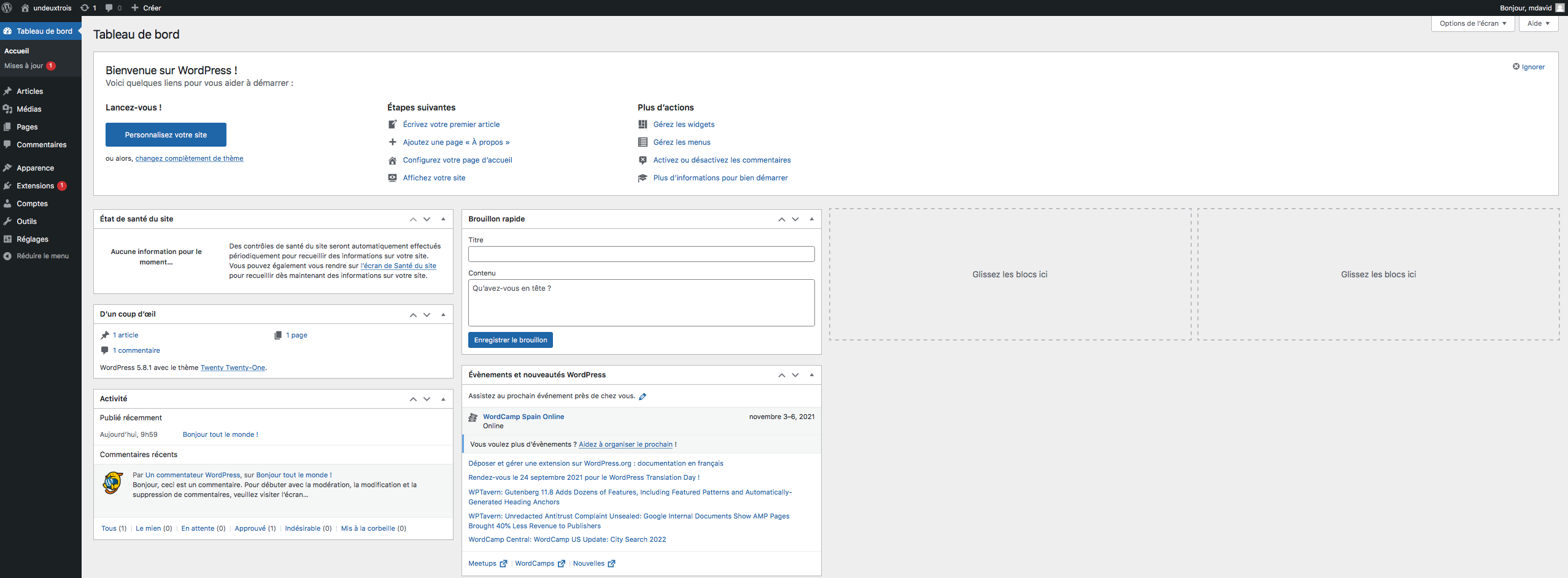Open the Twenty Twenty-One theme link

pos(233,368)
